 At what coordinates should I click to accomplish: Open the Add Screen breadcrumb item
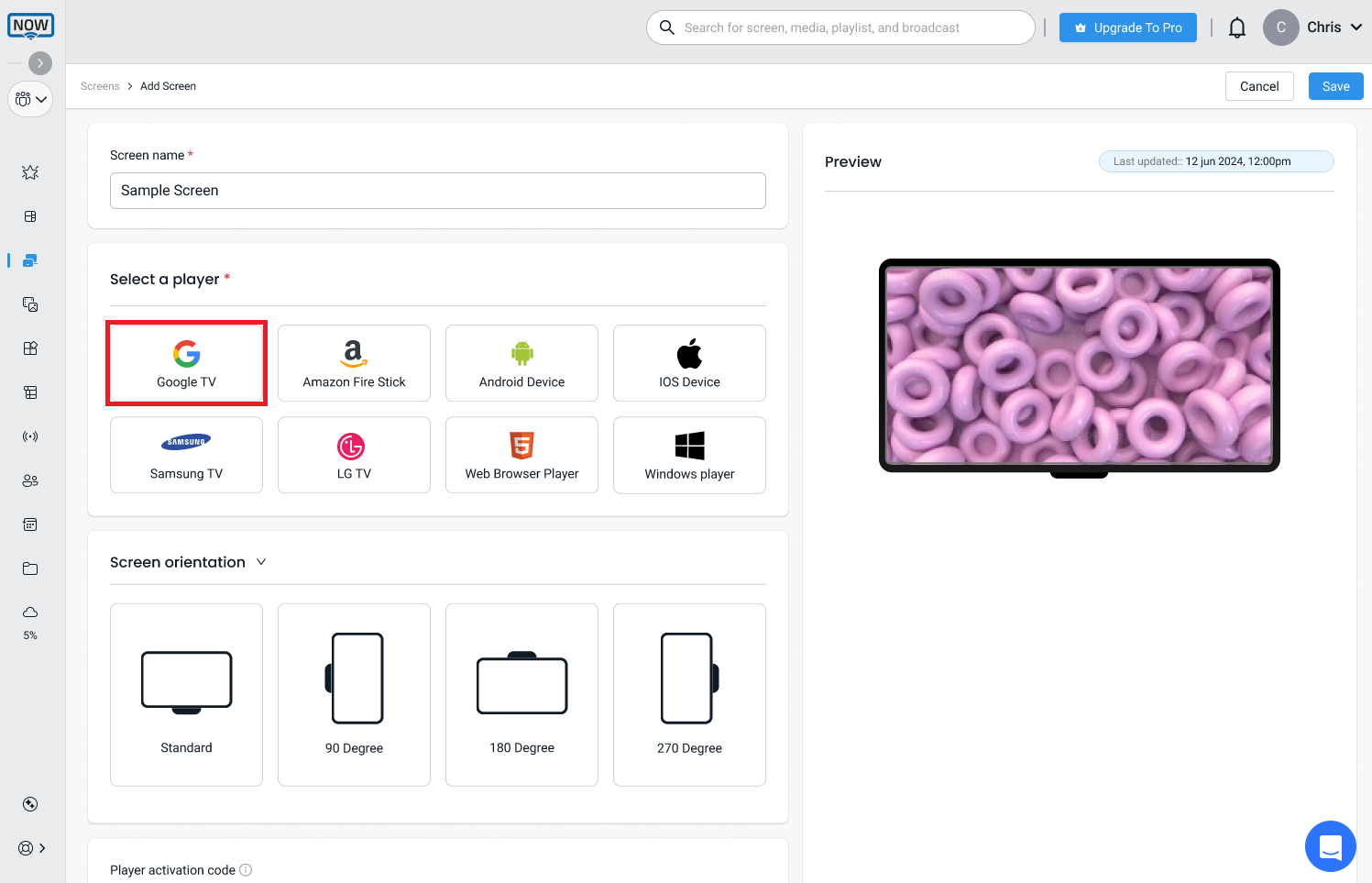[168, 85]
